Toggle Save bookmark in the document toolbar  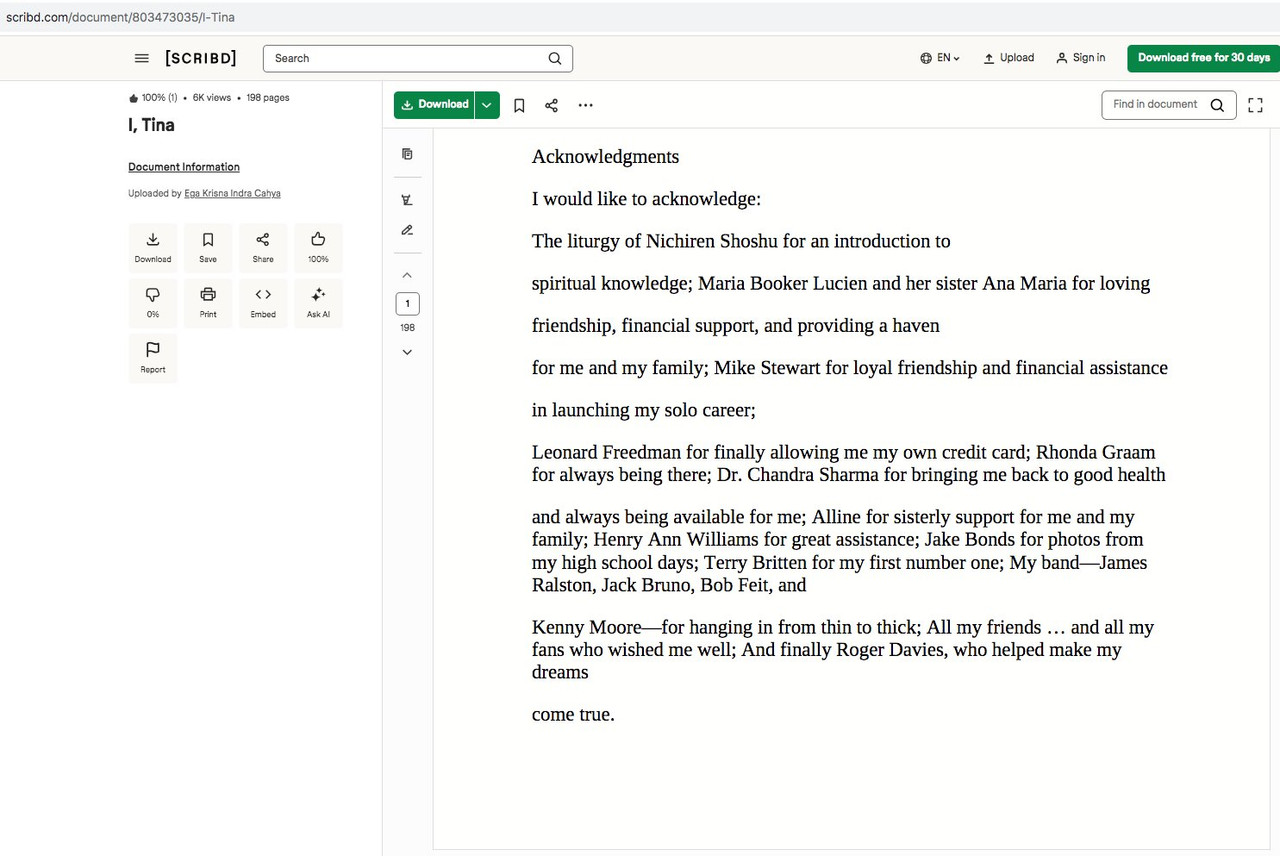[x=519, y=105]
